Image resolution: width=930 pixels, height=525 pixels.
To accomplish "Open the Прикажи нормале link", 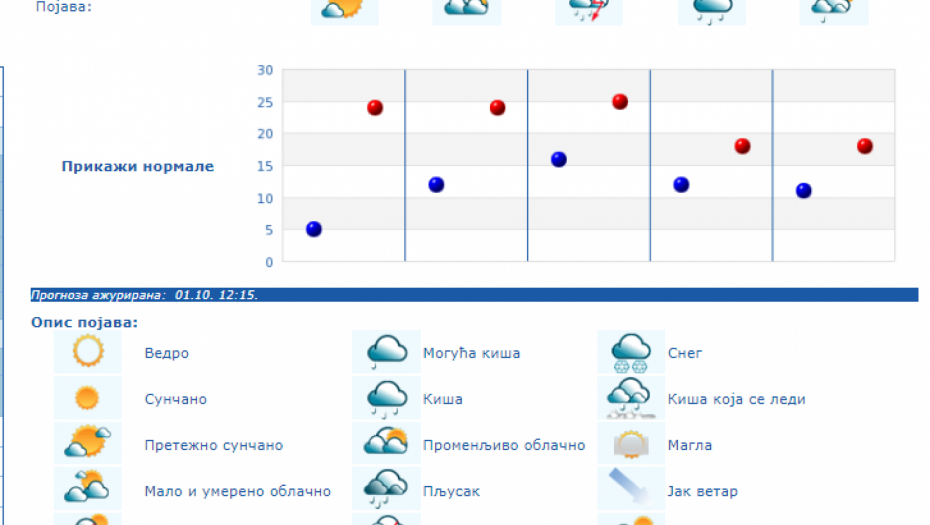I will pyautogui.click(x=138, y=166).
